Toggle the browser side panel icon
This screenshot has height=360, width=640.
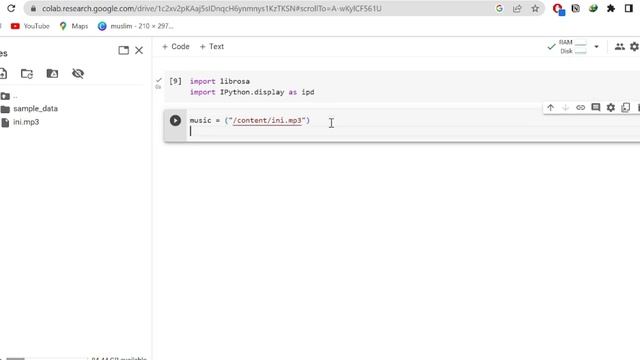629,8
